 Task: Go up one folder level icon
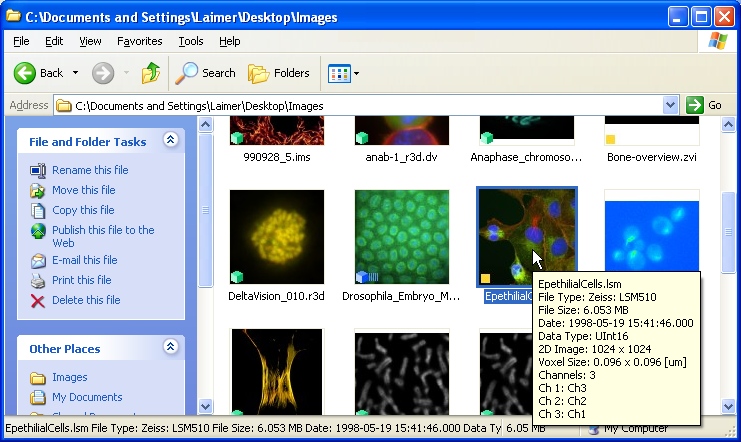[x=151, y=73]
